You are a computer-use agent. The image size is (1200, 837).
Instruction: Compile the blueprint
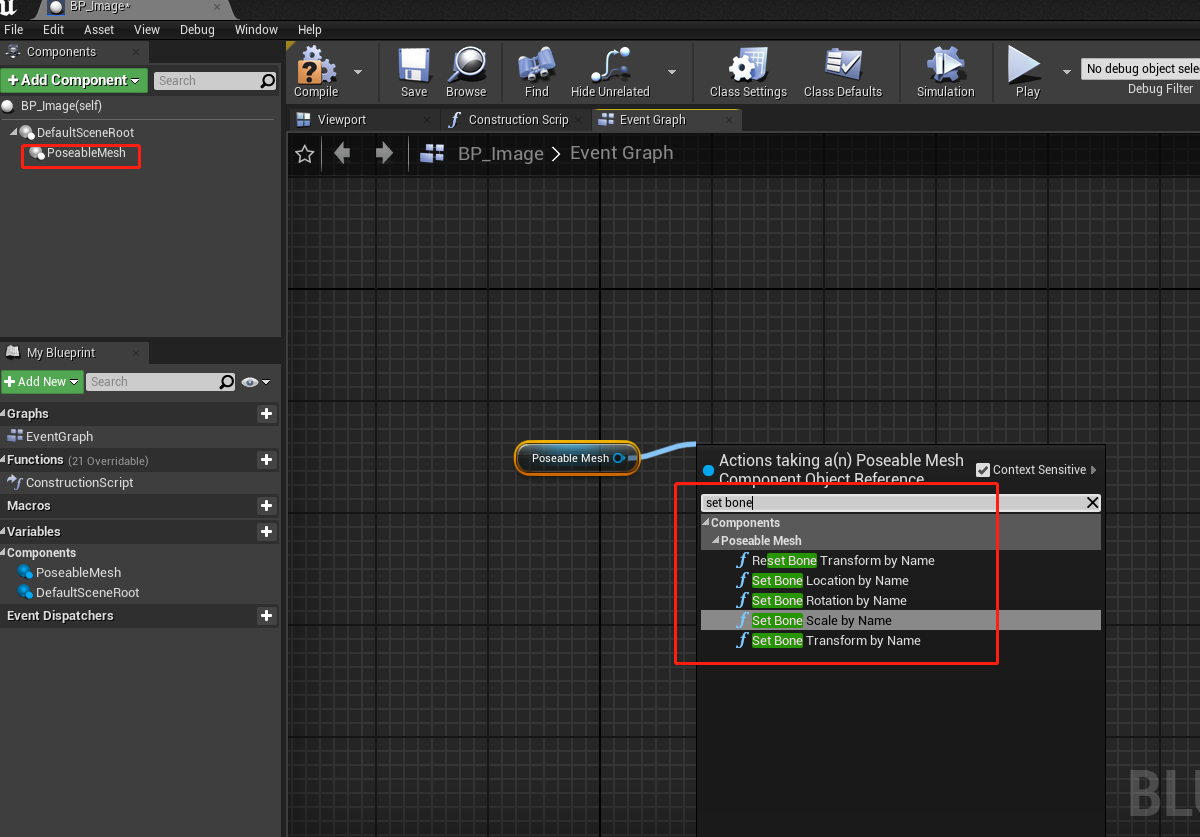(x=314, y=71)
